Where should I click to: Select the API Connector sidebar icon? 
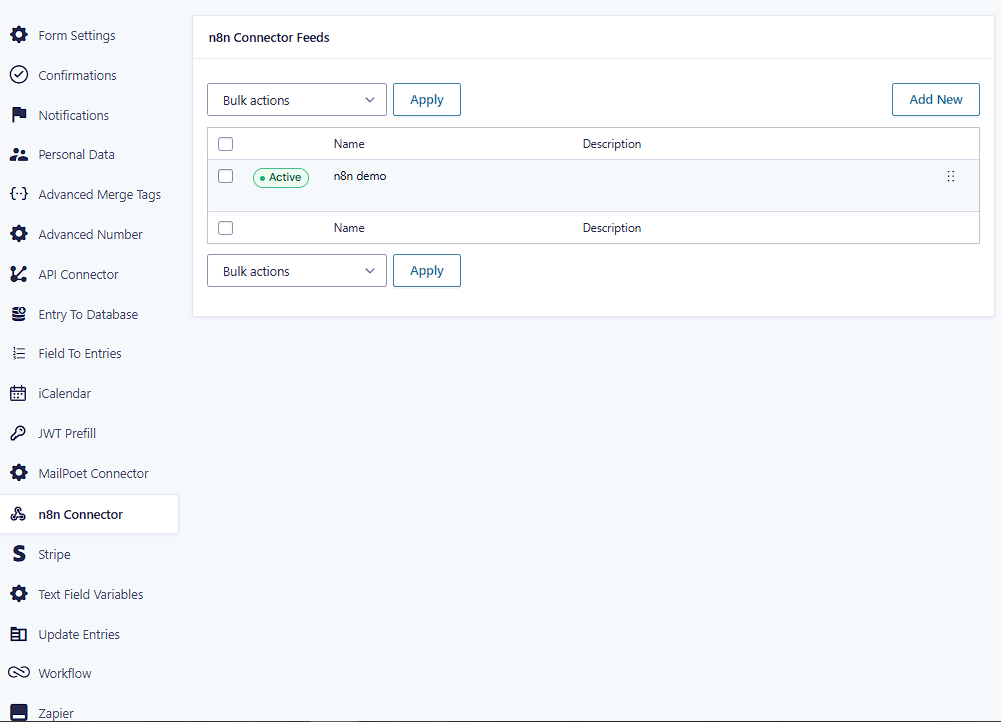tap(18, 274)
